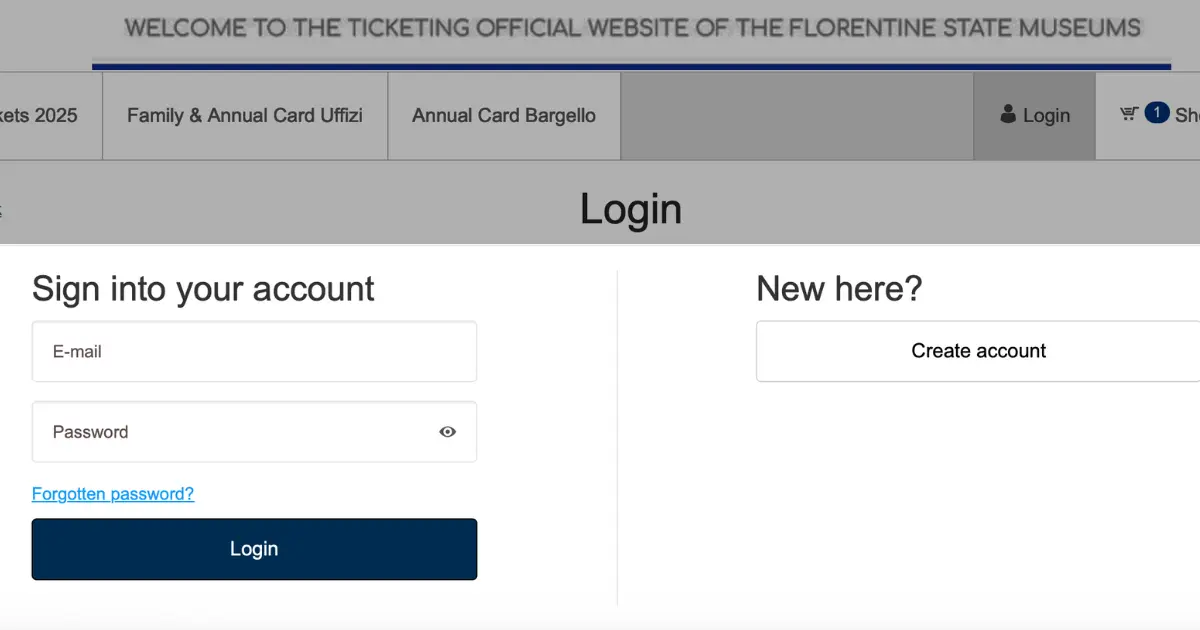Viewport: 1200px width, 630px height.
Task: Click the Create account button
Action: (x=978, y=351)
